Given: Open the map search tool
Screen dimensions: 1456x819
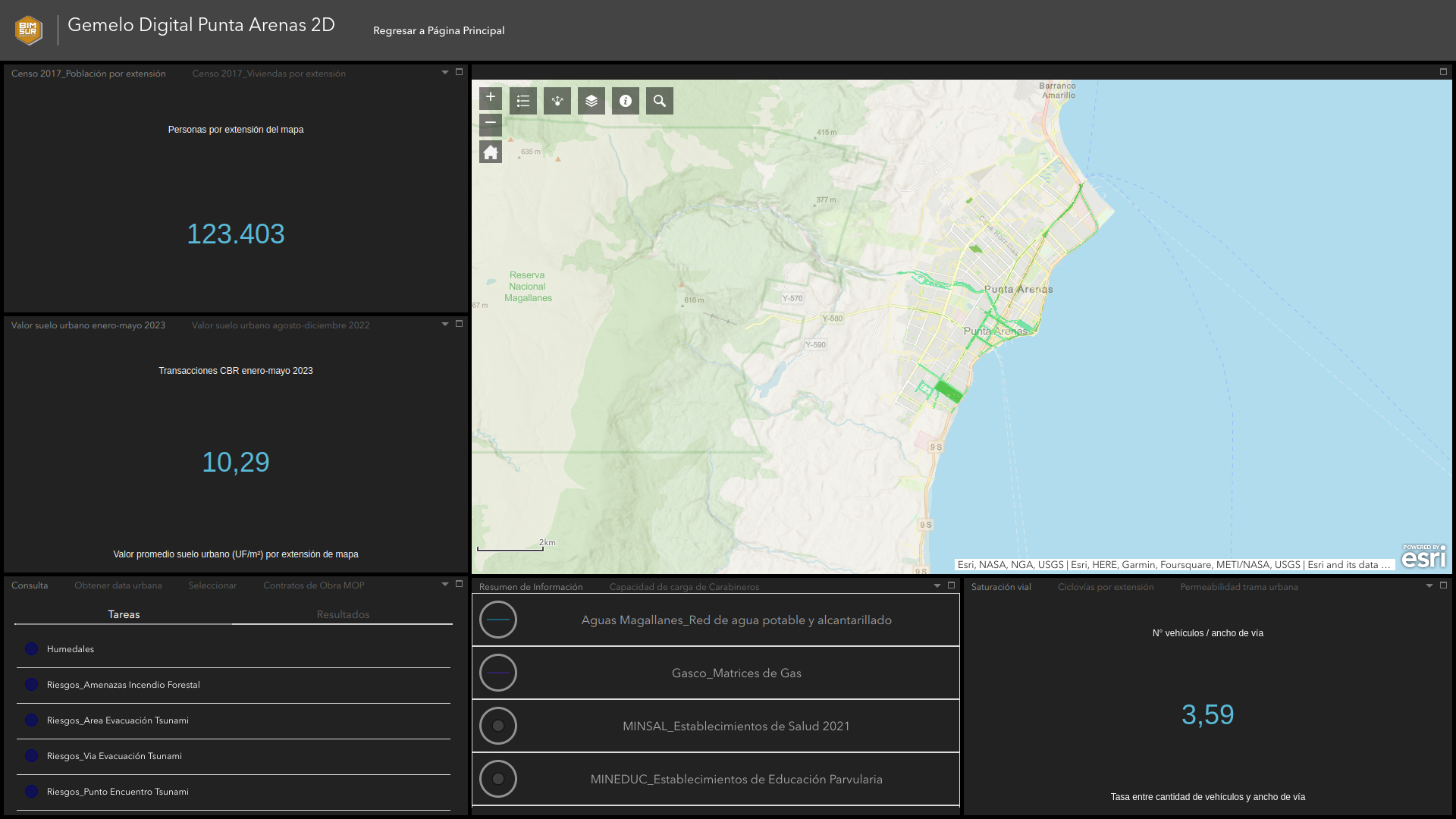Looking at the screenshot, I should pyautogui.click(x=660, y=101).
